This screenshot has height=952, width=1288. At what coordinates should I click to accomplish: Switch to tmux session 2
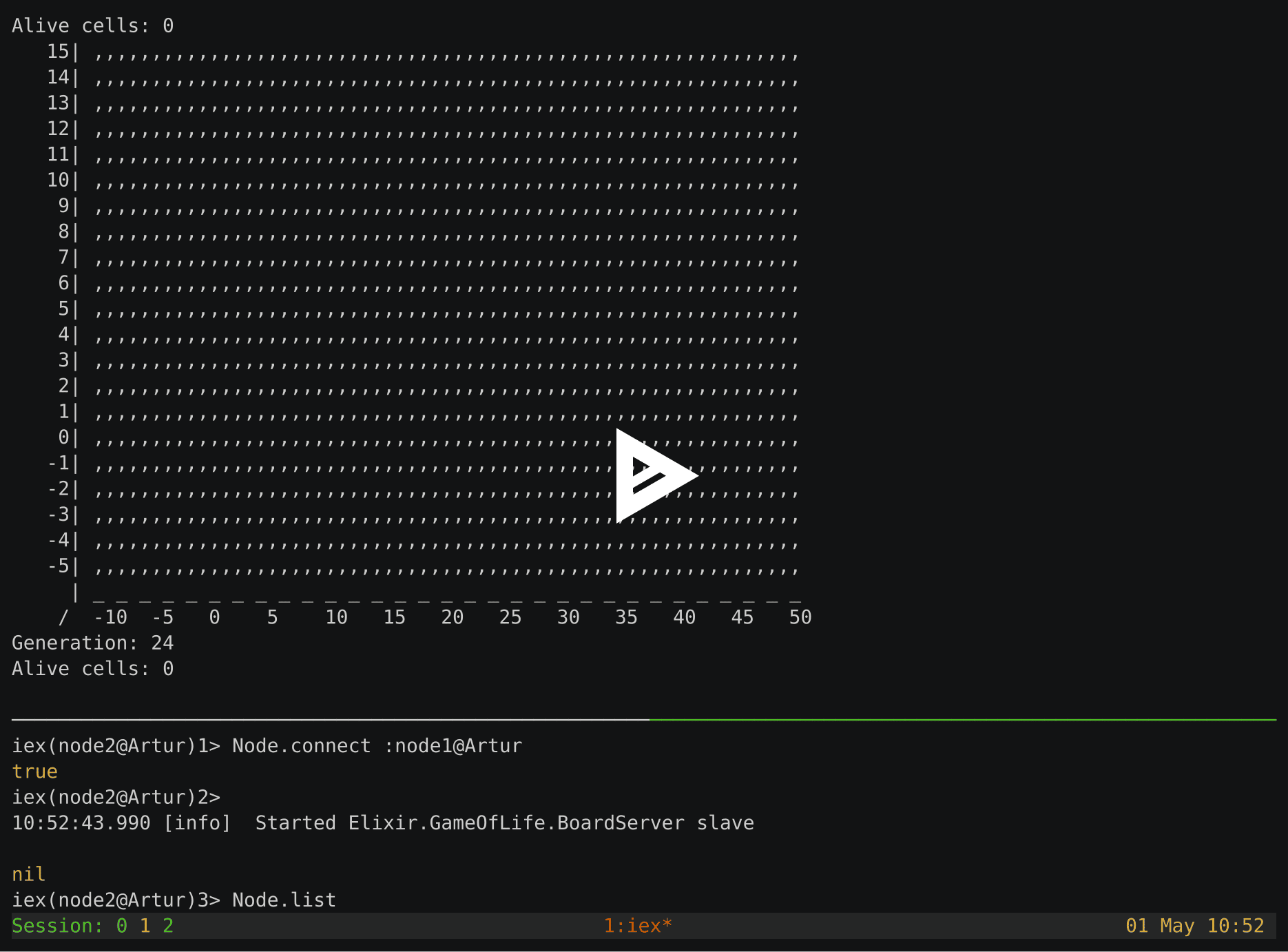pyautogui.click(x=168, y=926)
